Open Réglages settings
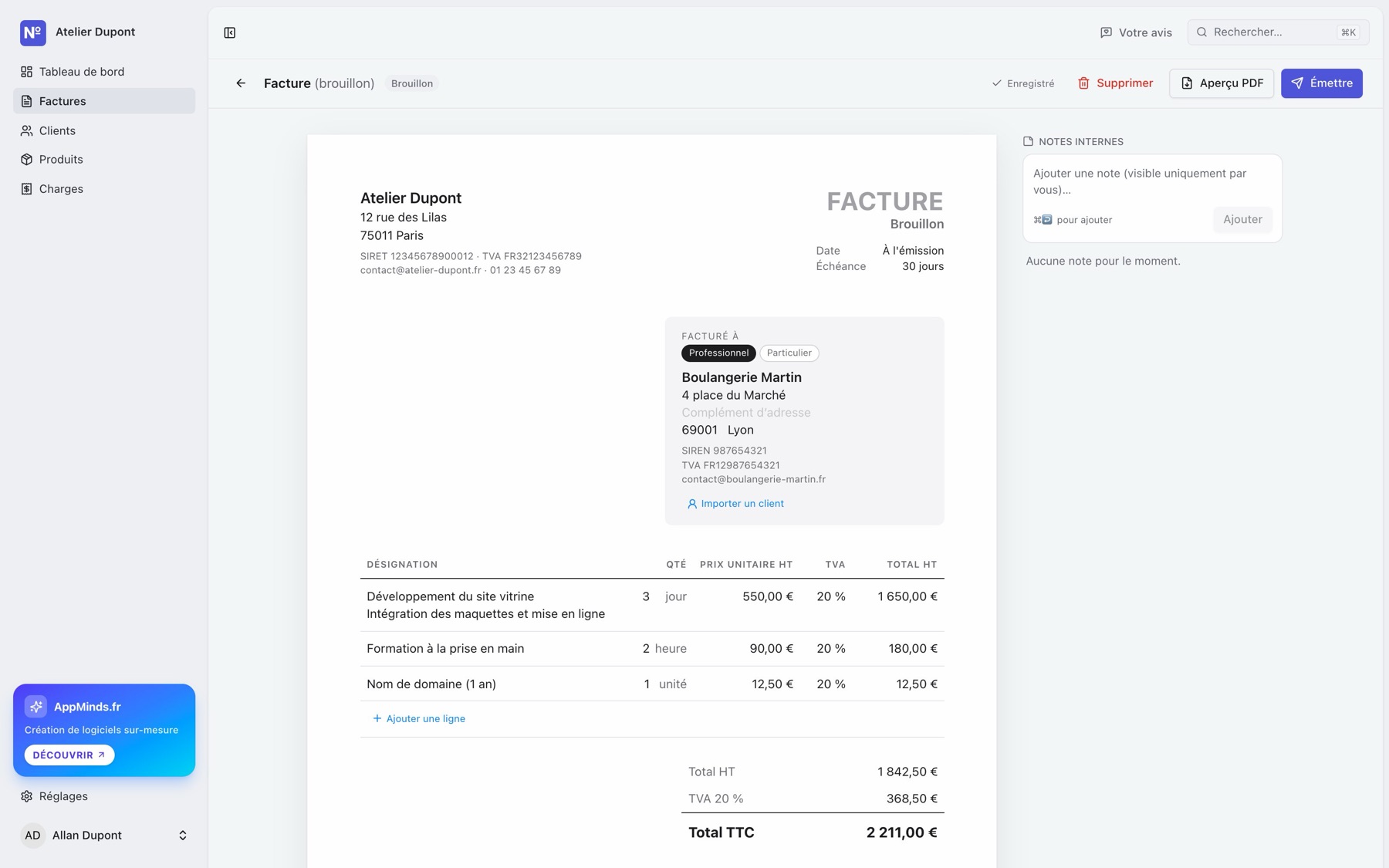1389x868 pixels. 104,796
